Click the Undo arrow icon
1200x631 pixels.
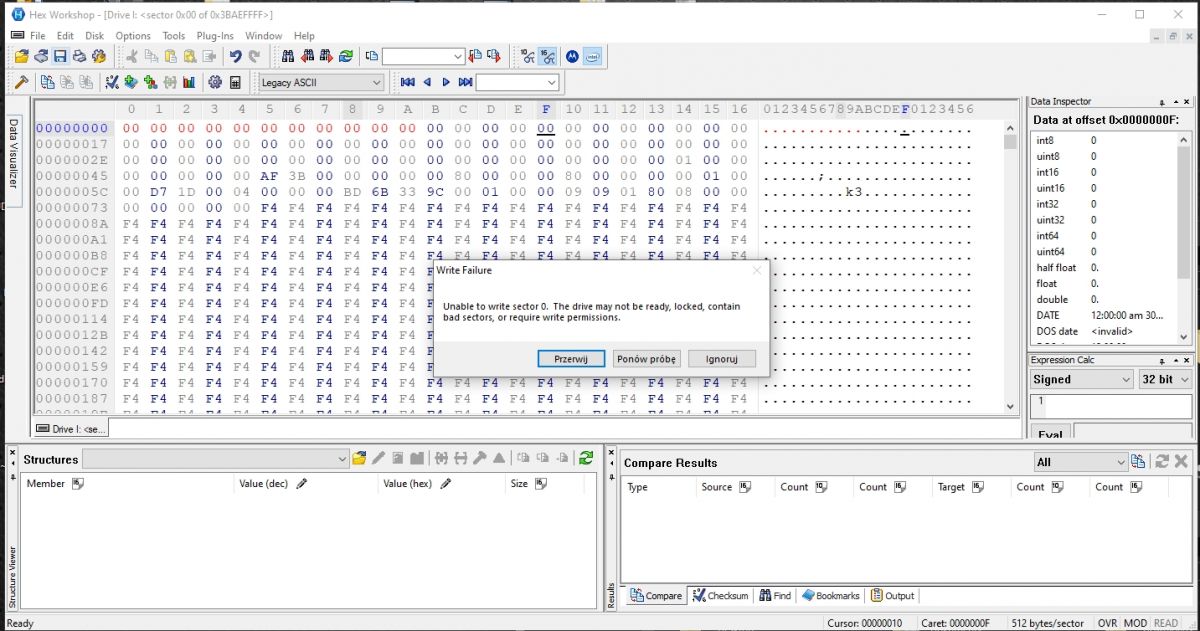tap(235, 57)
